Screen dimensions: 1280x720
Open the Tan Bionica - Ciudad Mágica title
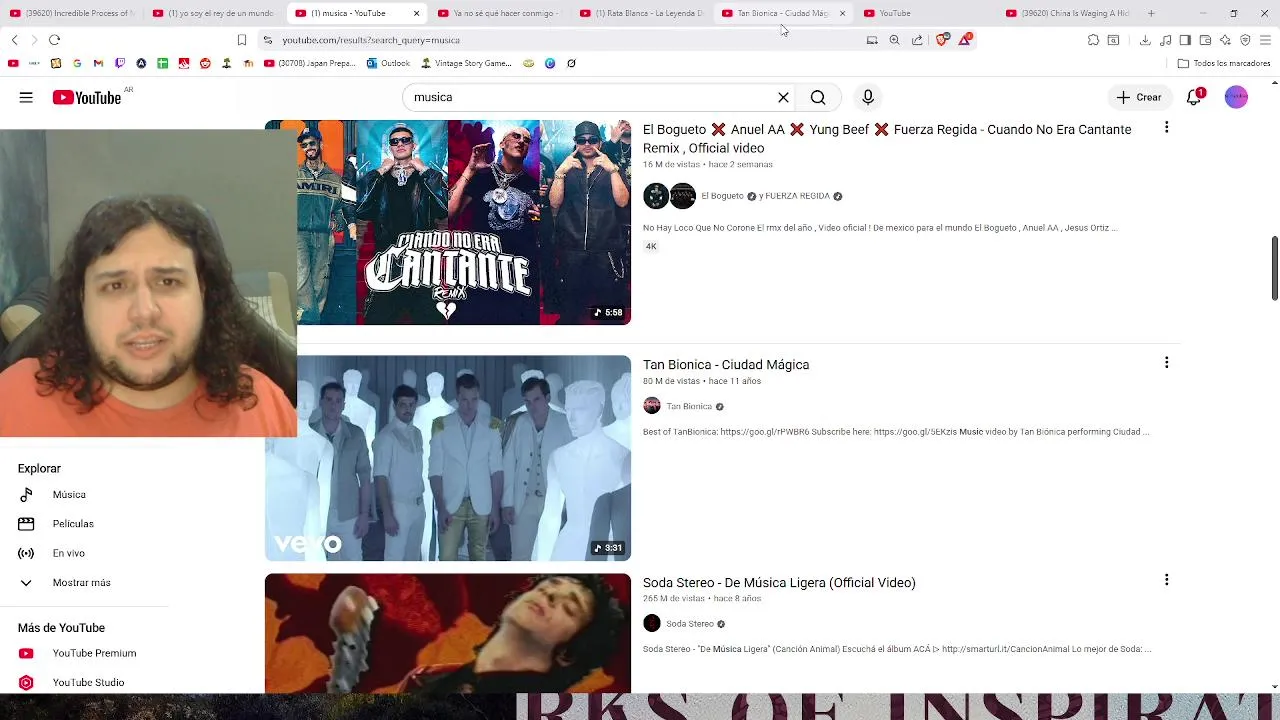[726, 365]
